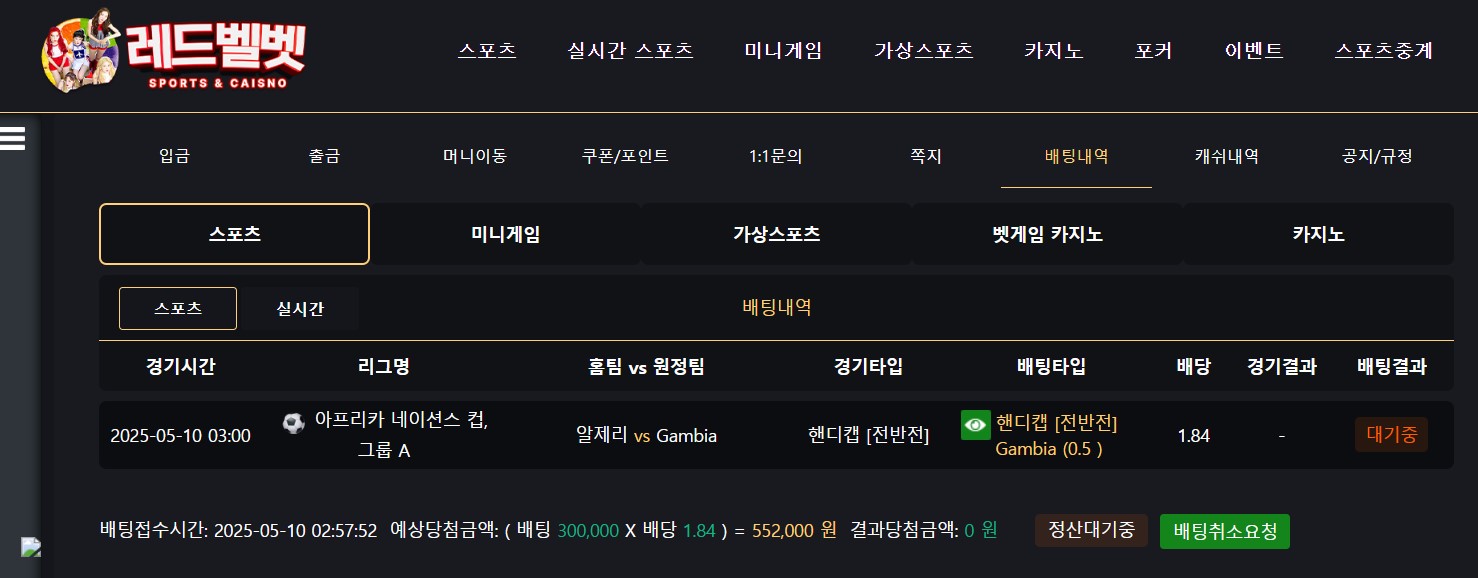Go to 미니게임 in the top menu
This screenshot has height=578, width=1478.
click(x=783, y=51)
